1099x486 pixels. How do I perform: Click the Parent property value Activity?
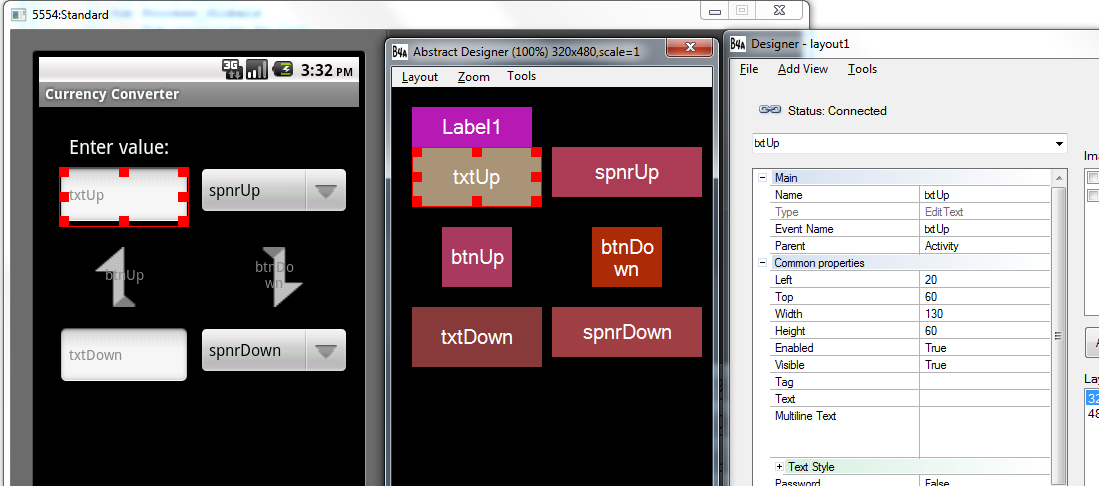point(985,246)
